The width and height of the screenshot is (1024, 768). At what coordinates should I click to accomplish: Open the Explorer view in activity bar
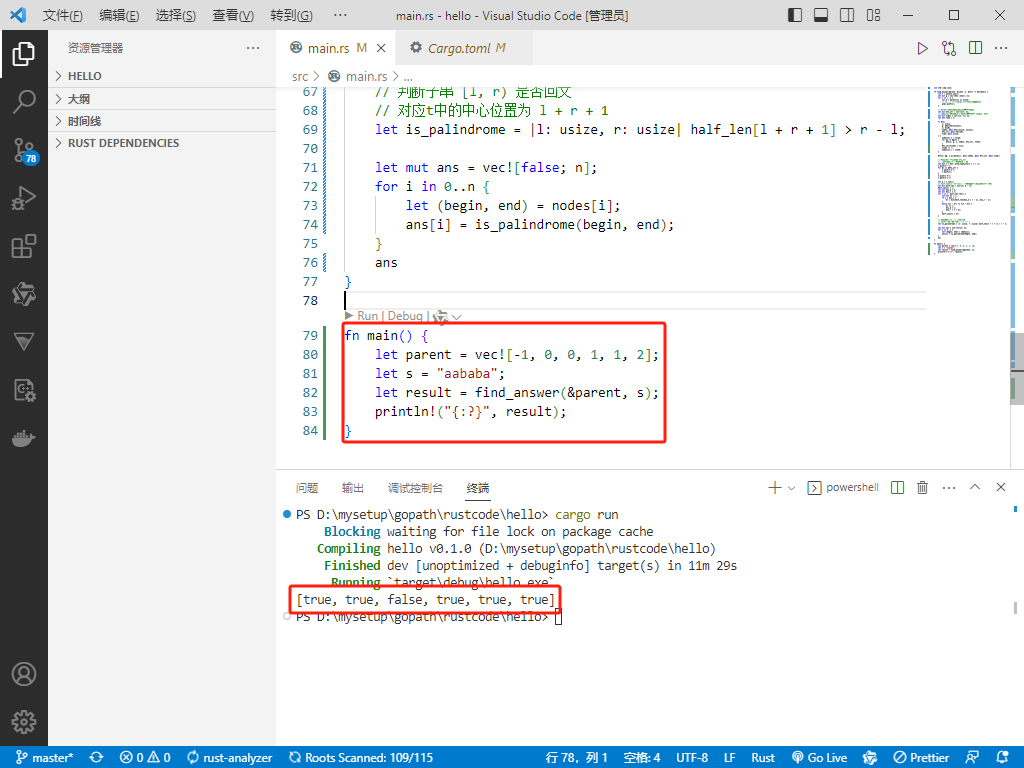(x=24, y=54)
